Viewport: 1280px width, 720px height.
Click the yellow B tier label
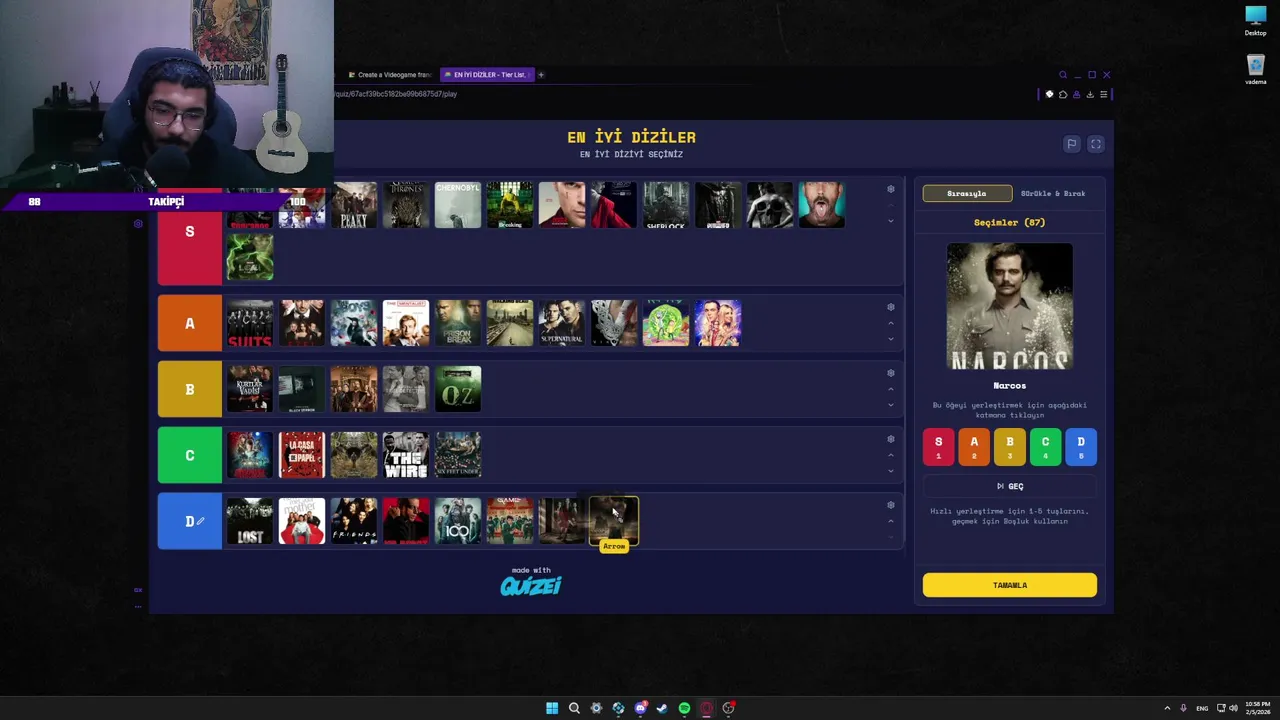coord(190,389)
